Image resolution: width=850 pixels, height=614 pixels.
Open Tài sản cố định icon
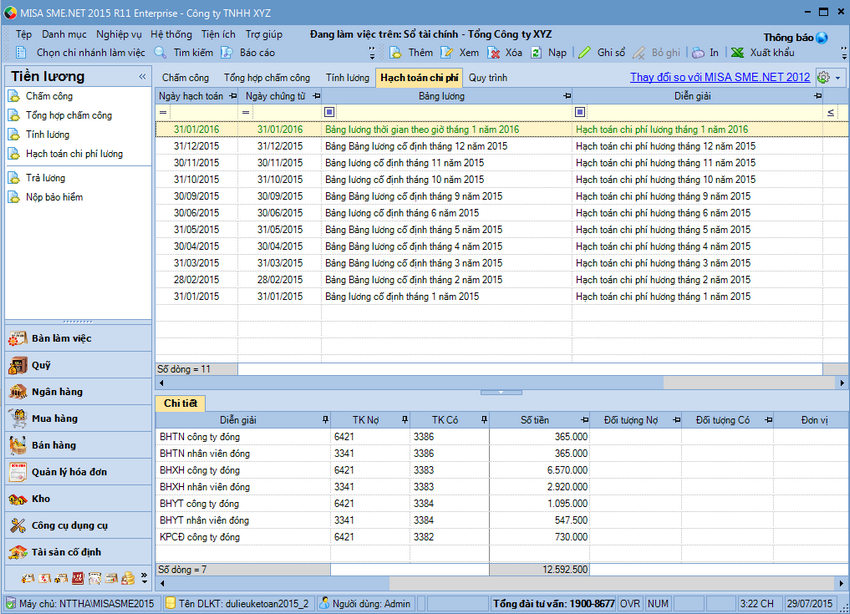click(x=18, y=552)
